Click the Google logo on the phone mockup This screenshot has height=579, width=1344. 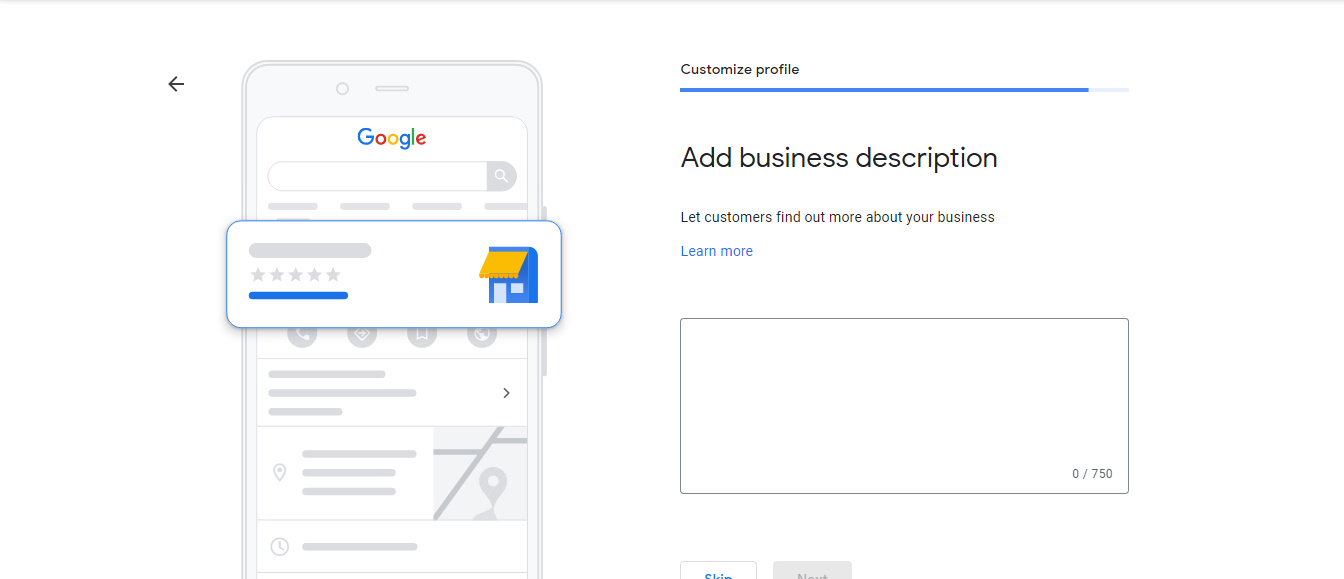coord(391,137)
